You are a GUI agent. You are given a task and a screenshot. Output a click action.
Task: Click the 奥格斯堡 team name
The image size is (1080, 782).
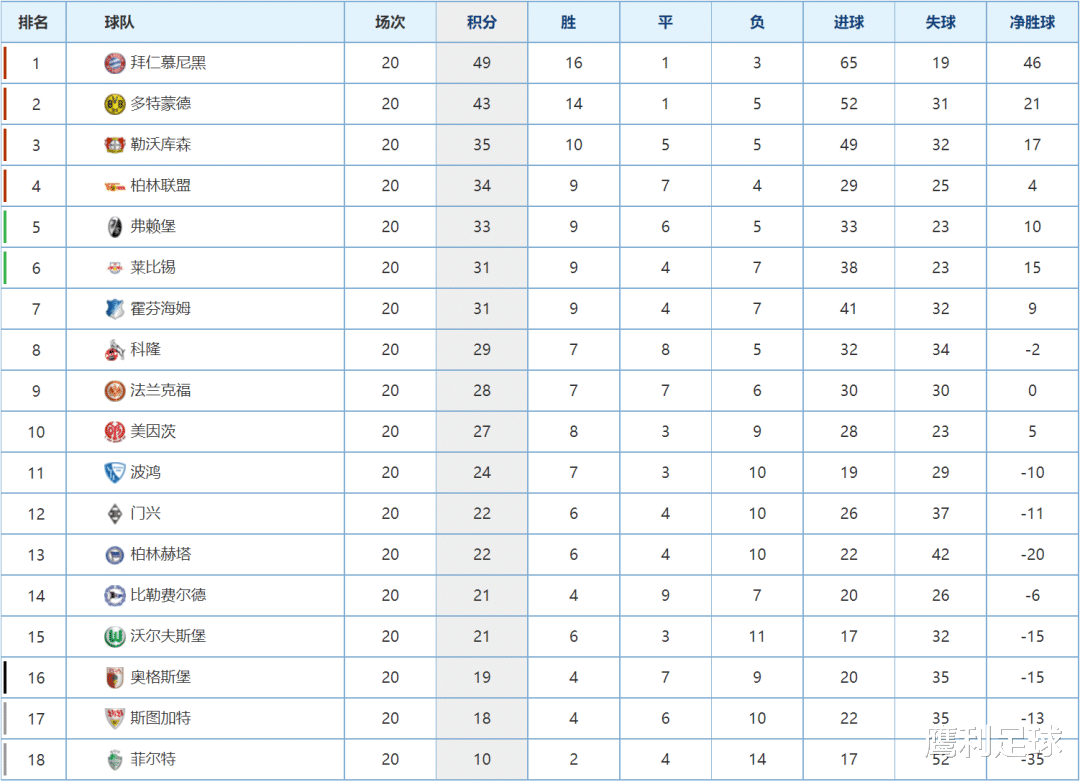[160, 677]
